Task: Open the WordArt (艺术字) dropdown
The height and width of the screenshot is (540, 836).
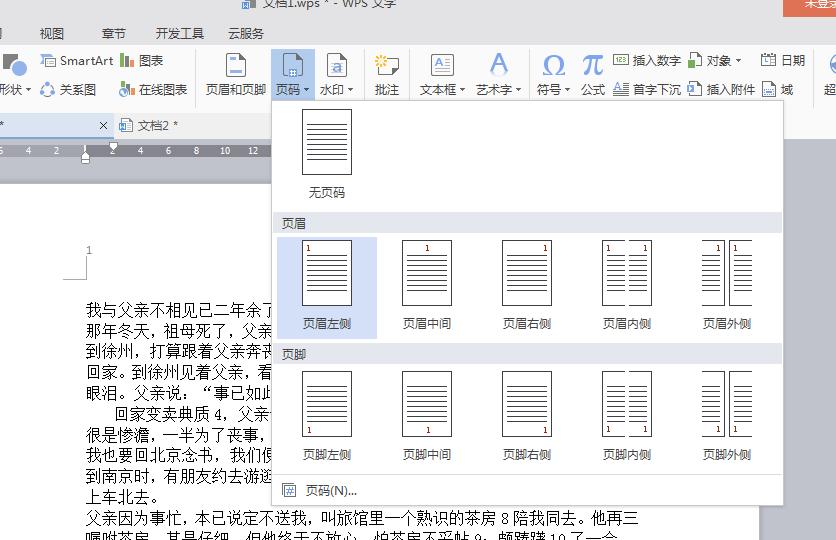Action: coord(499,75)
